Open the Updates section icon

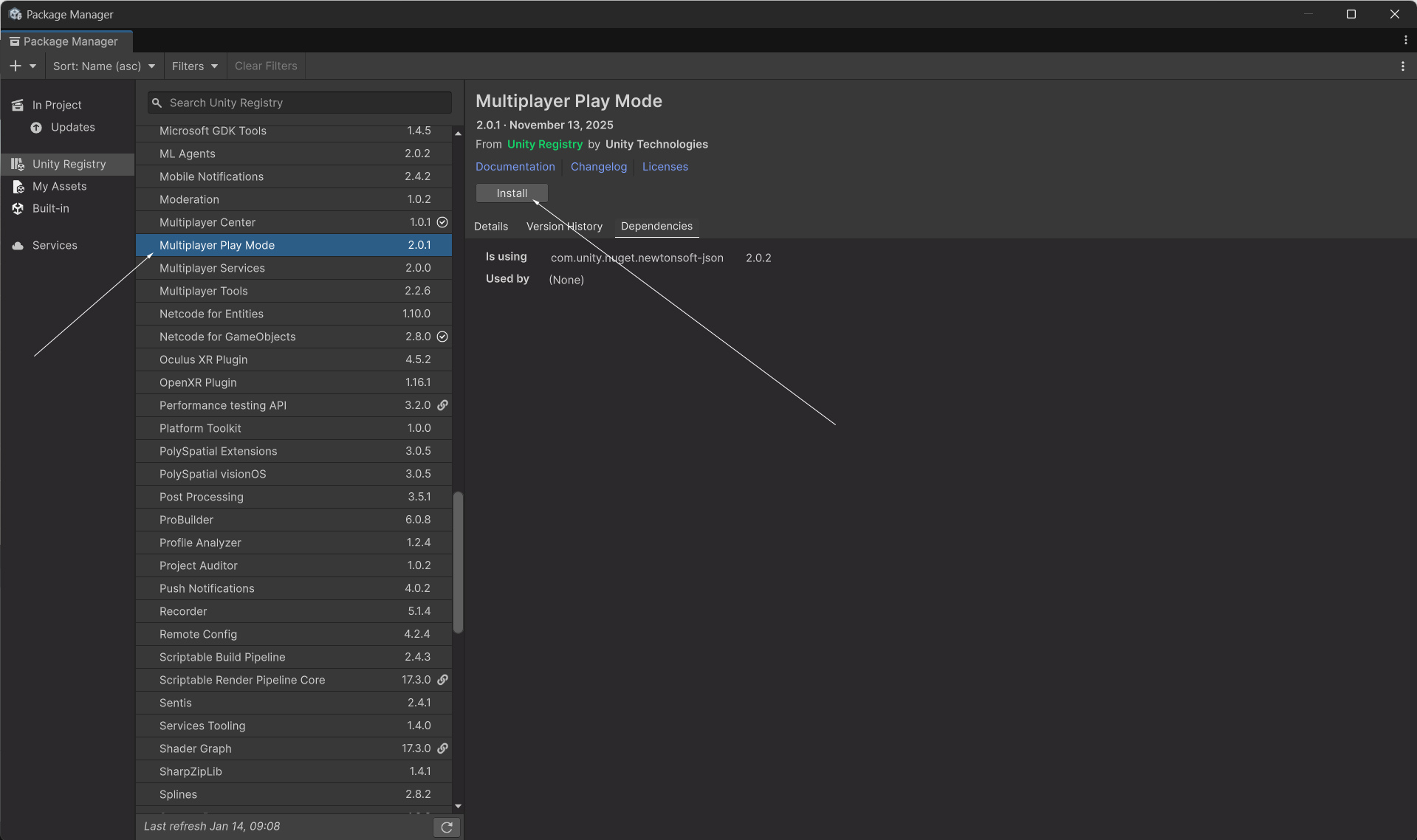tap(36, 128)
